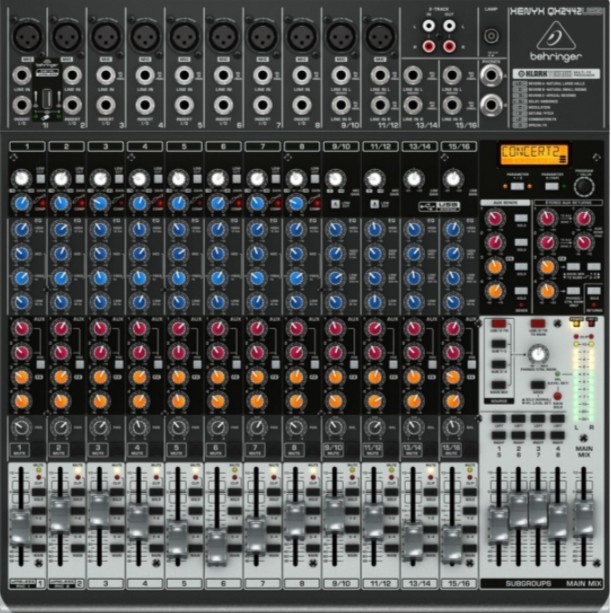The image size is (611, 613).
Task: Click channel 13/14 EQ LOW knob
Action: tap(414, 302)
